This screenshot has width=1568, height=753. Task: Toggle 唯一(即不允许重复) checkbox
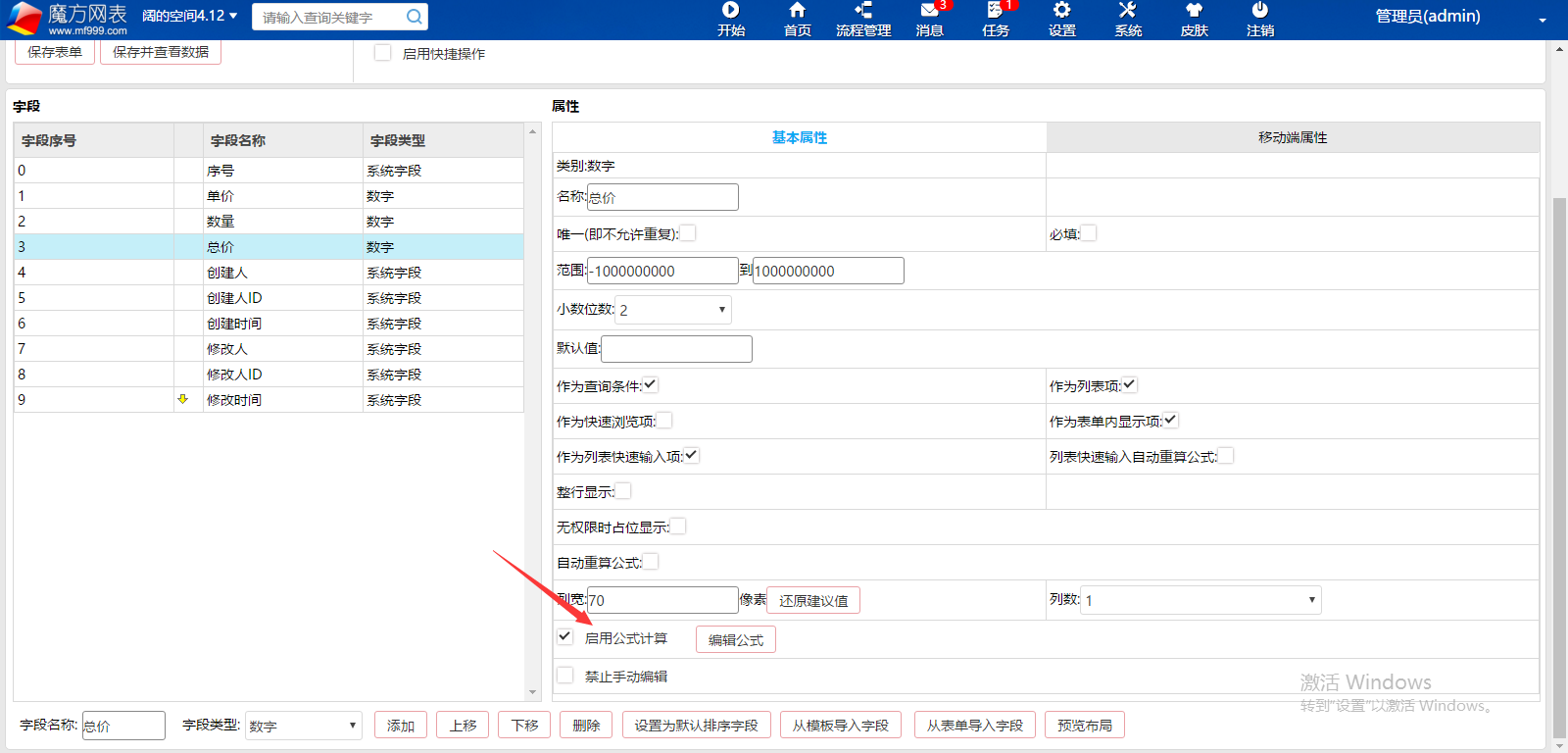688,232
